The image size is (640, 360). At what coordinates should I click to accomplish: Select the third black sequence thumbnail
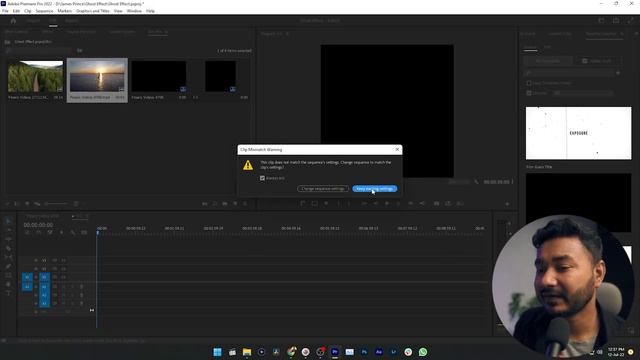(x=159, y=76)
